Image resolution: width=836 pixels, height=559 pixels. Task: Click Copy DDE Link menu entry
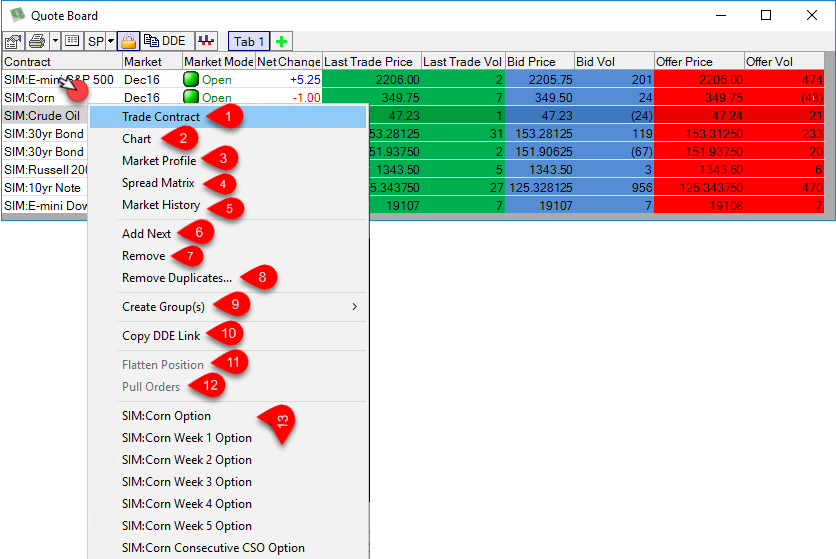(161, 336)
